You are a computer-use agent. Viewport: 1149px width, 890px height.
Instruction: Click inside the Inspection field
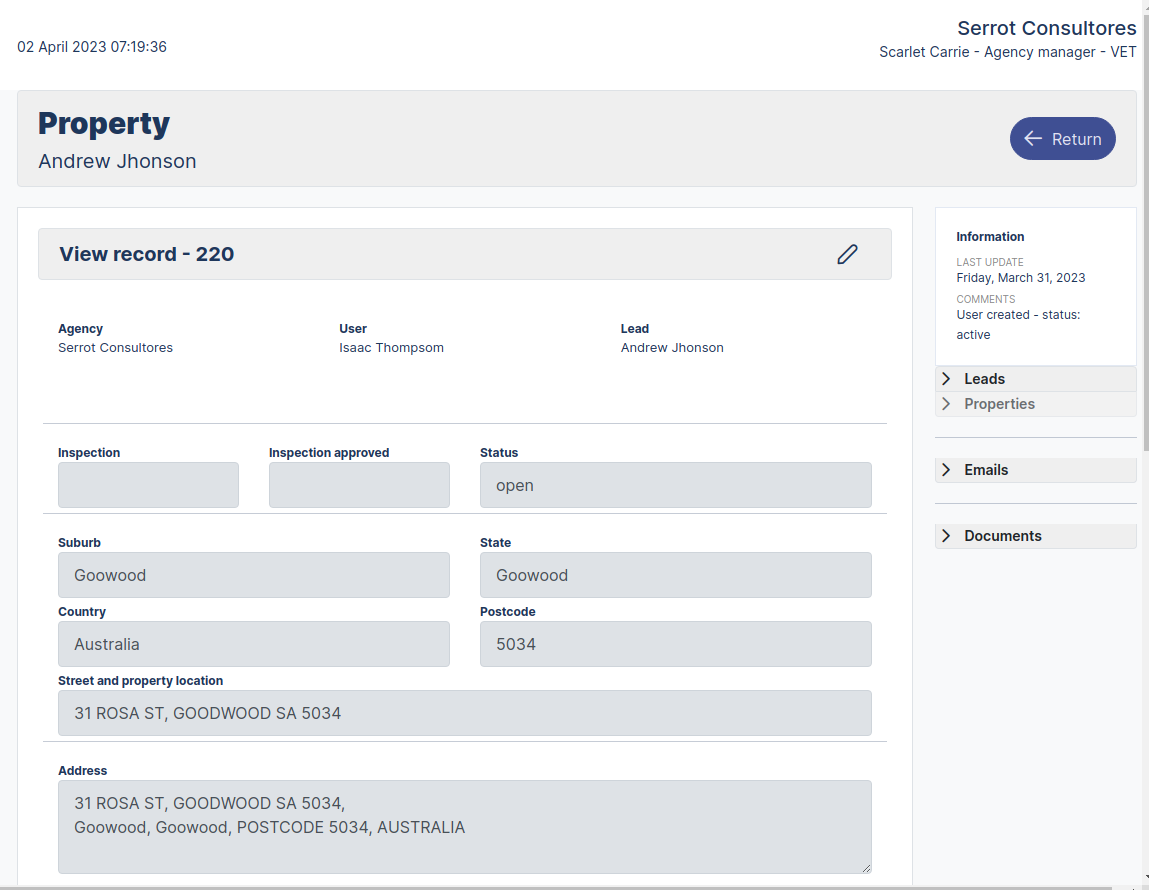click(x=148, y=484)
